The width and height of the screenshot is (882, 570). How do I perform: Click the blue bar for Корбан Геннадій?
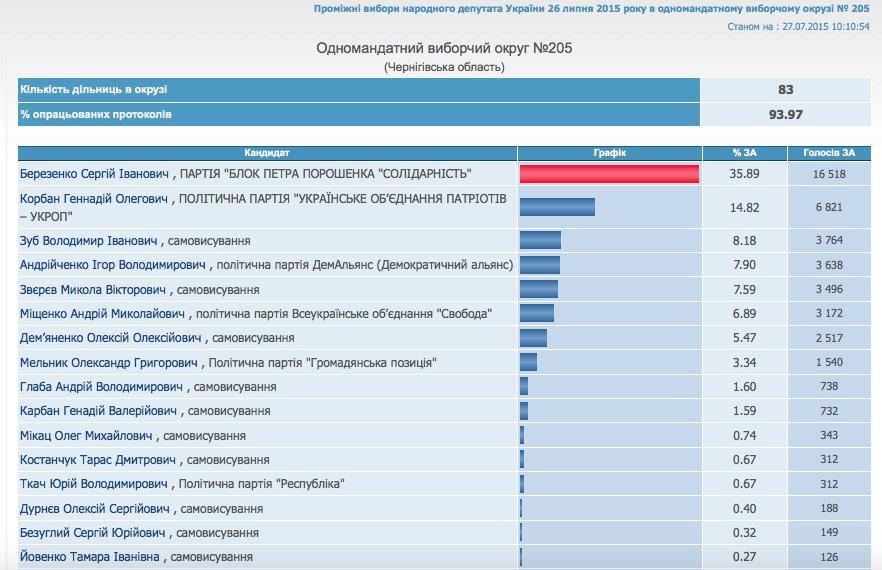[557, 207]
